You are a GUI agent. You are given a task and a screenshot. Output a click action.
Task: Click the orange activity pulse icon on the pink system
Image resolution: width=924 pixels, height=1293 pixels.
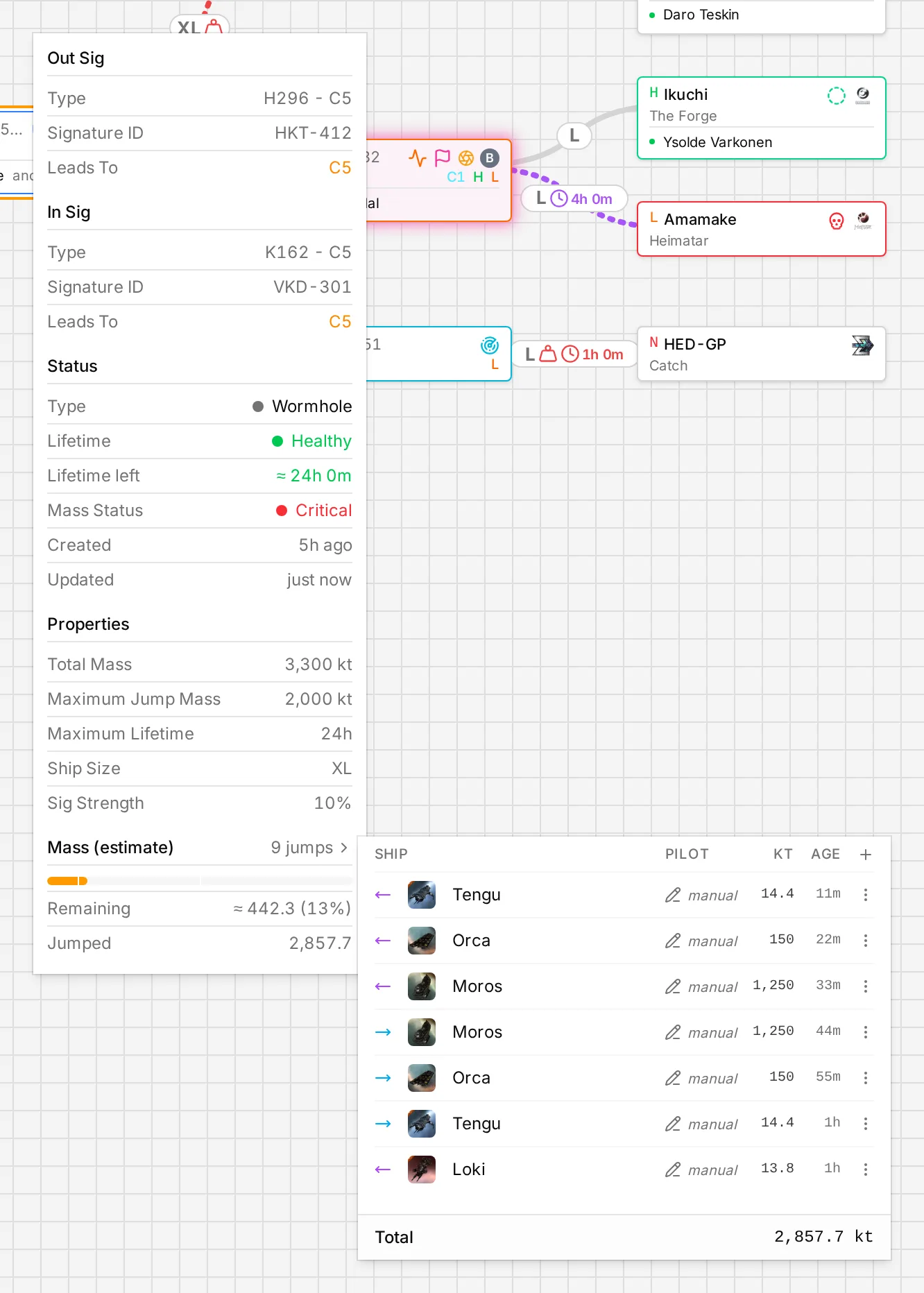point(418,158)
